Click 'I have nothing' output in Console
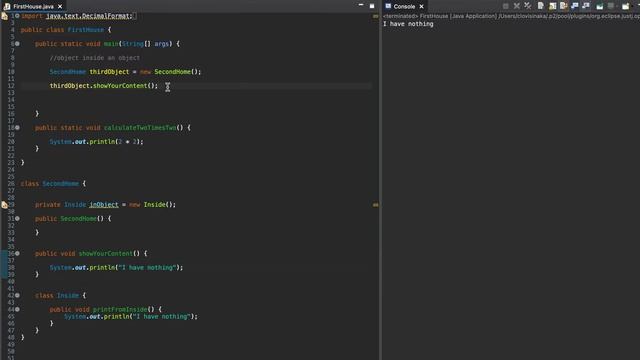This screenshot has width=640, height=360. coord(408,24)
